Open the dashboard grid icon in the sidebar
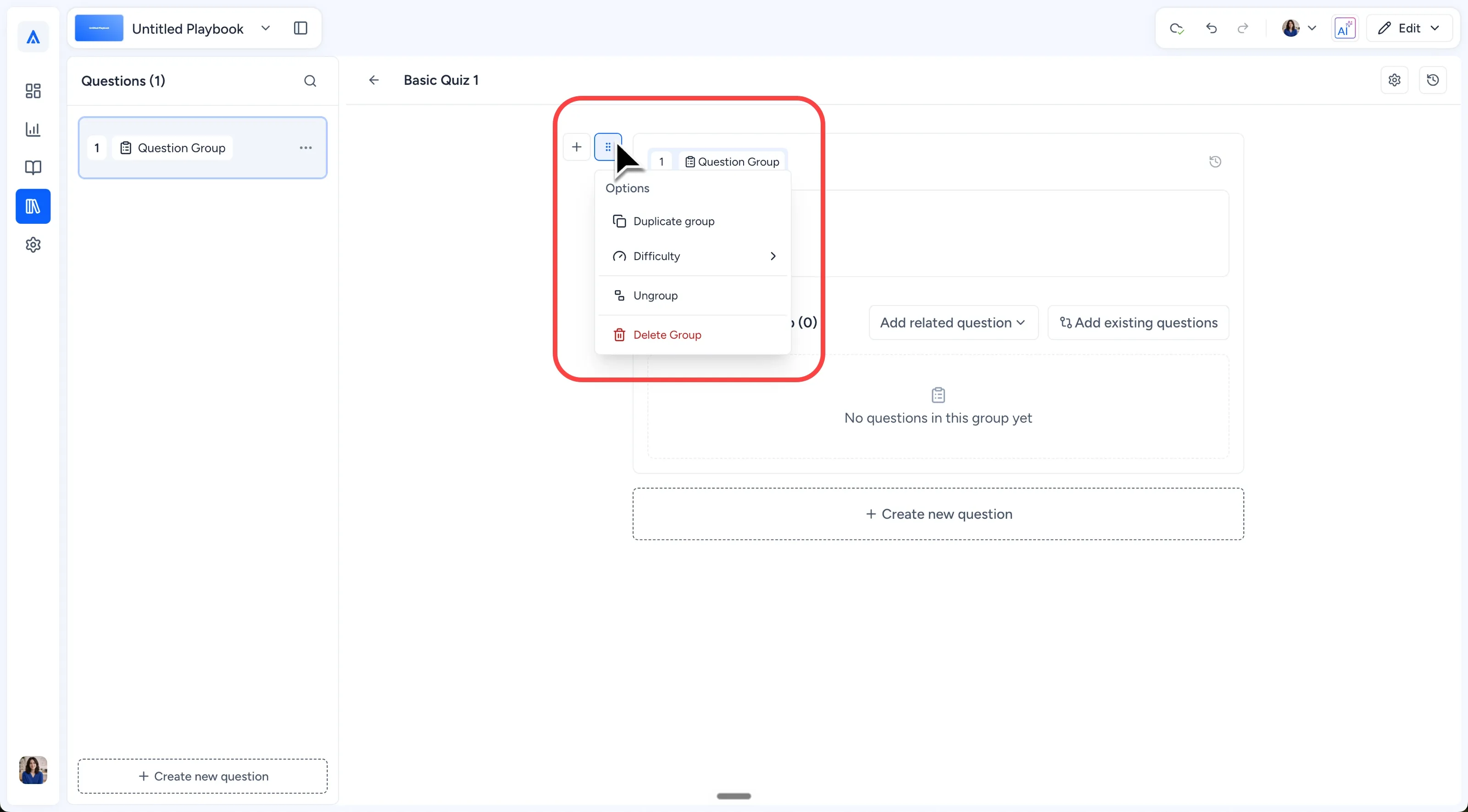1468x812 pixels. click(33, 91)
